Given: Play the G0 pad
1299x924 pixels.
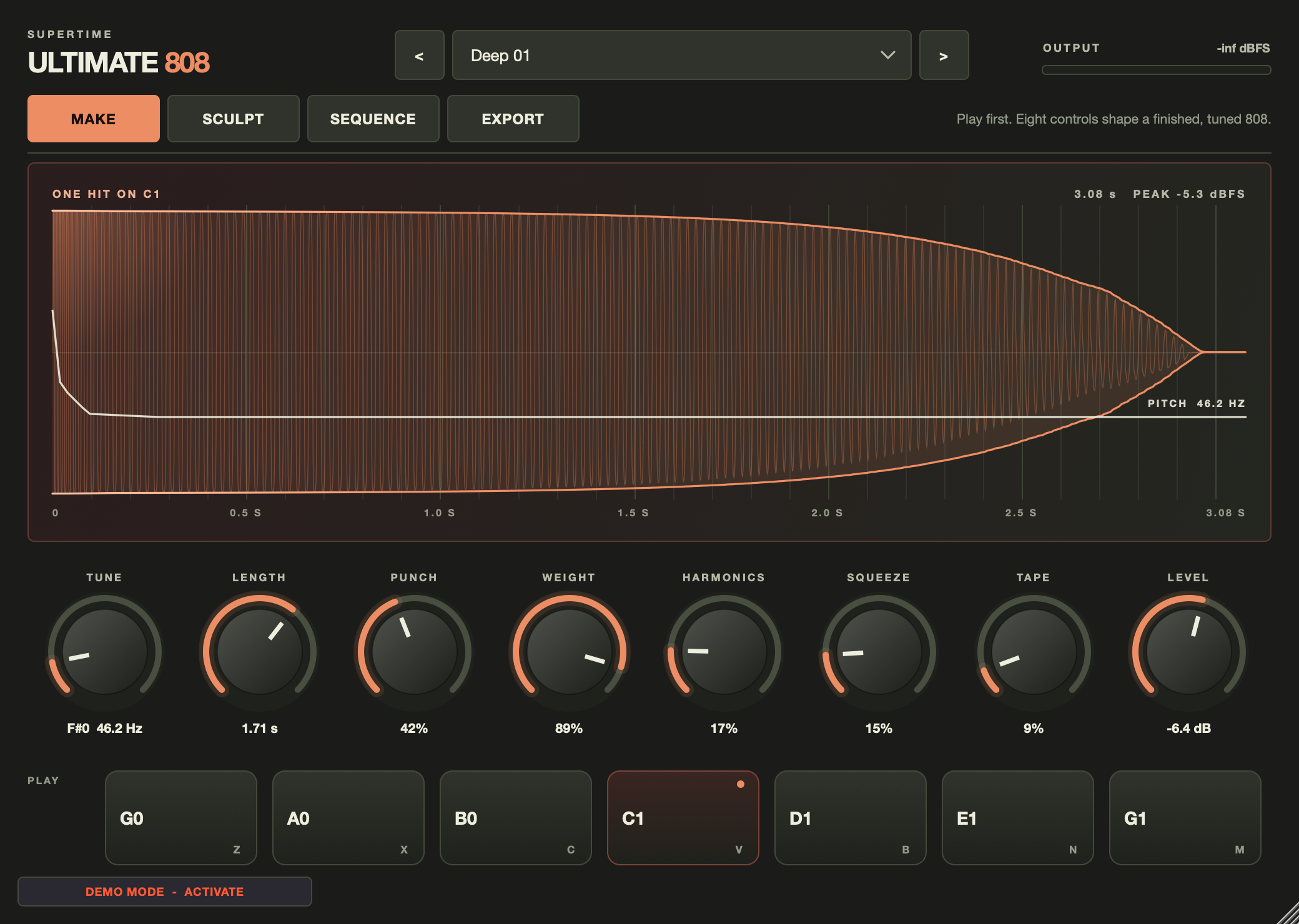Looking at the screenshot, I should pyautogui.click(x=181, y=818).
